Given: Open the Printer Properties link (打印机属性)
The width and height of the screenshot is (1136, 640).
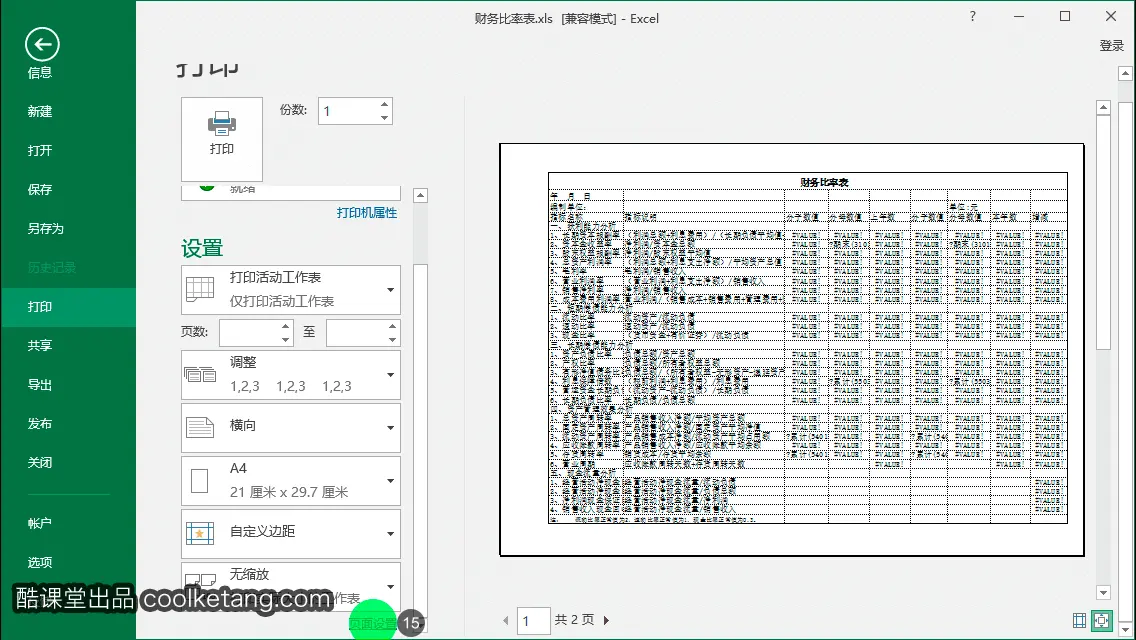Looking at the screenshot, I should pos(367,212).
